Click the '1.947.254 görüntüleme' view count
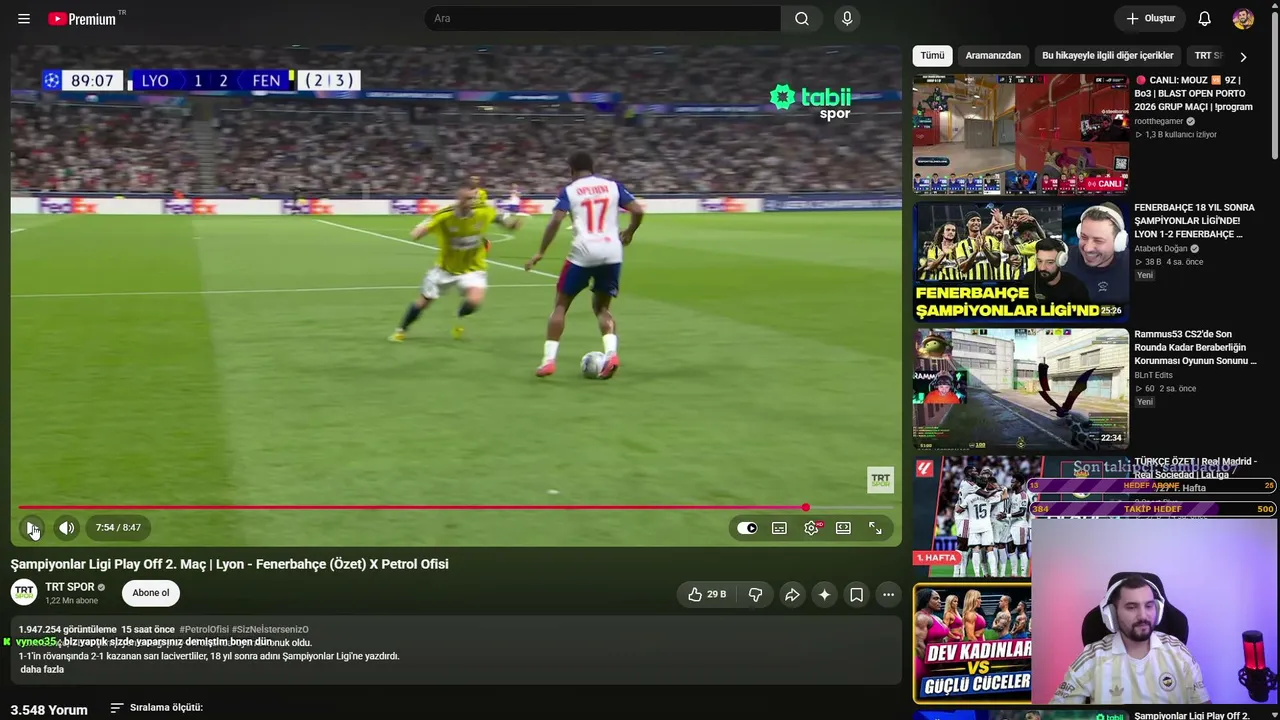The height and width of the screenshot is (720, 1280). tap(68, 630)
